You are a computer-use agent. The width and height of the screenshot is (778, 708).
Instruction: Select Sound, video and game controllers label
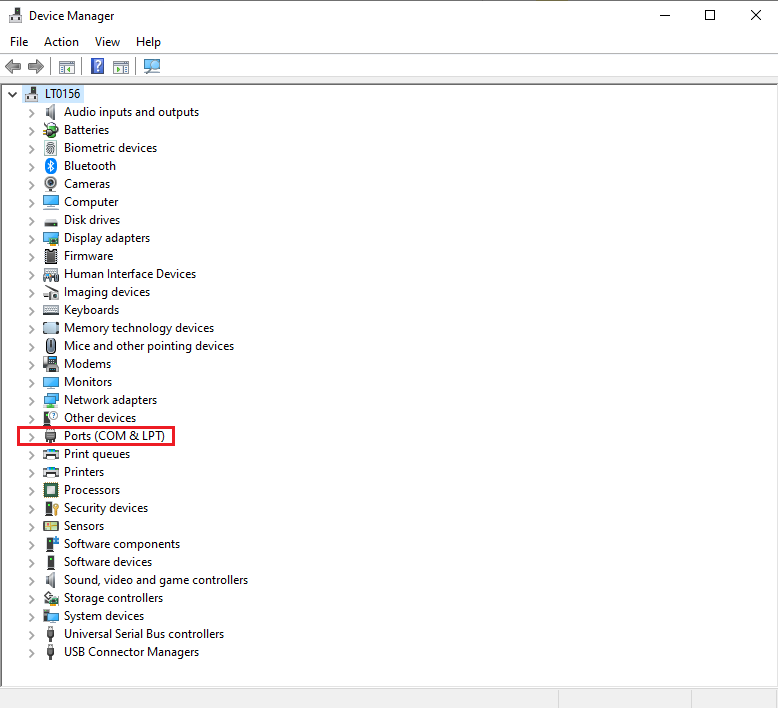pos(156,580)
